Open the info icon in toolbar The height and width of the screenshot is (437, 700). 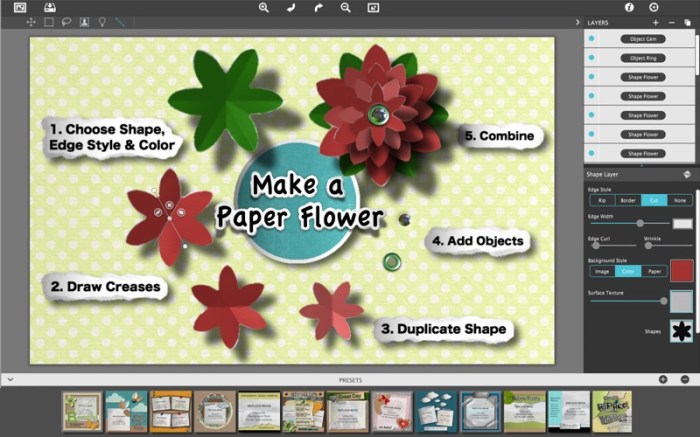coord(630,7)
